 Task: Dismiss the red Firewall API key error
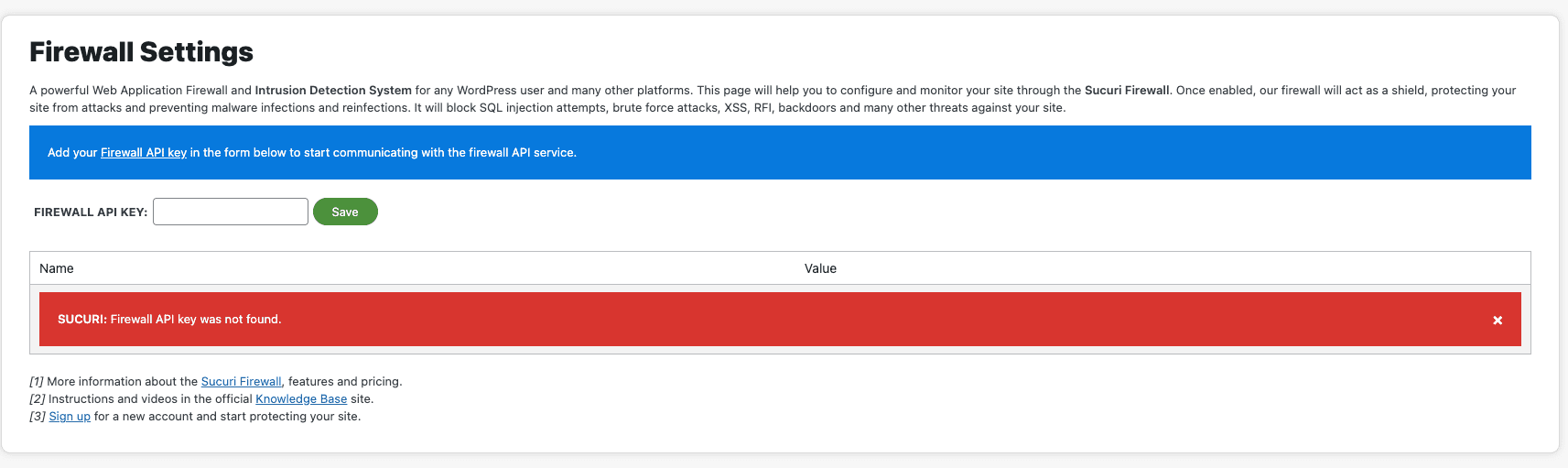1498,320
